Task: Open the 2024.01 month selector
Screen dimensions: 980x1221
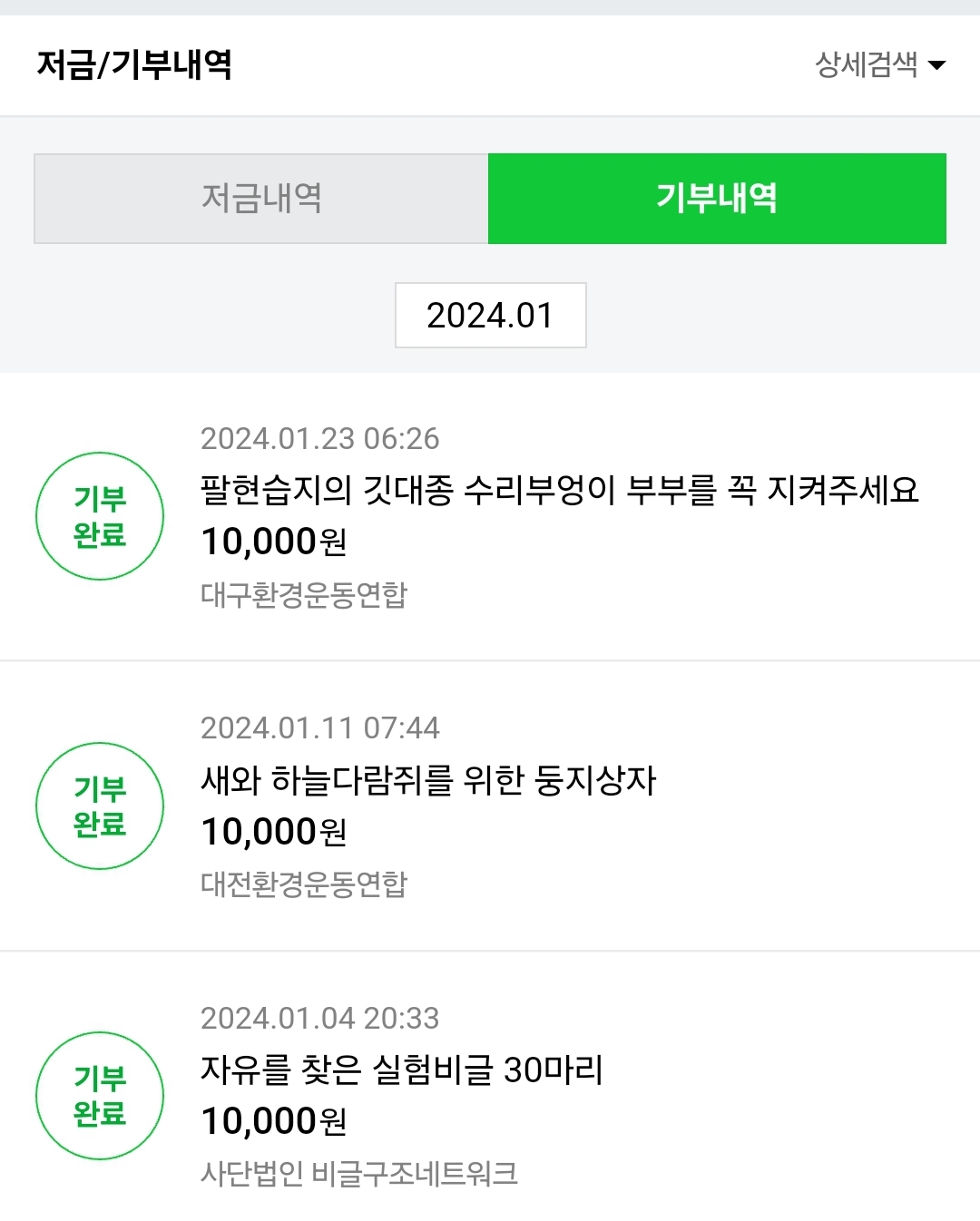Action: [x=490, y=316]
